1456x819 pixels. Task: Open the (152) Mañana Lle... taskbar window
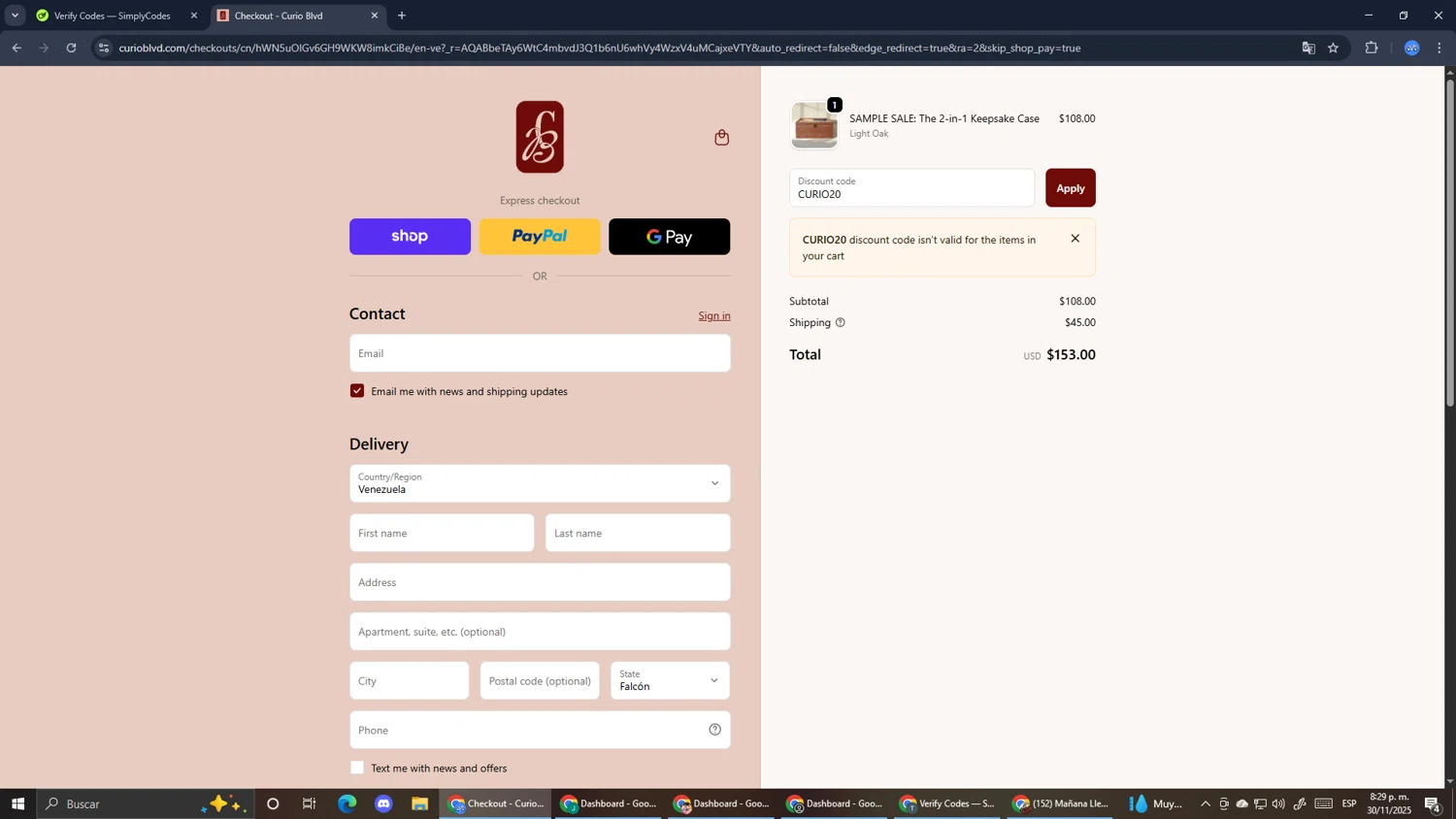pyautogui.click(x=1060, y=803)
